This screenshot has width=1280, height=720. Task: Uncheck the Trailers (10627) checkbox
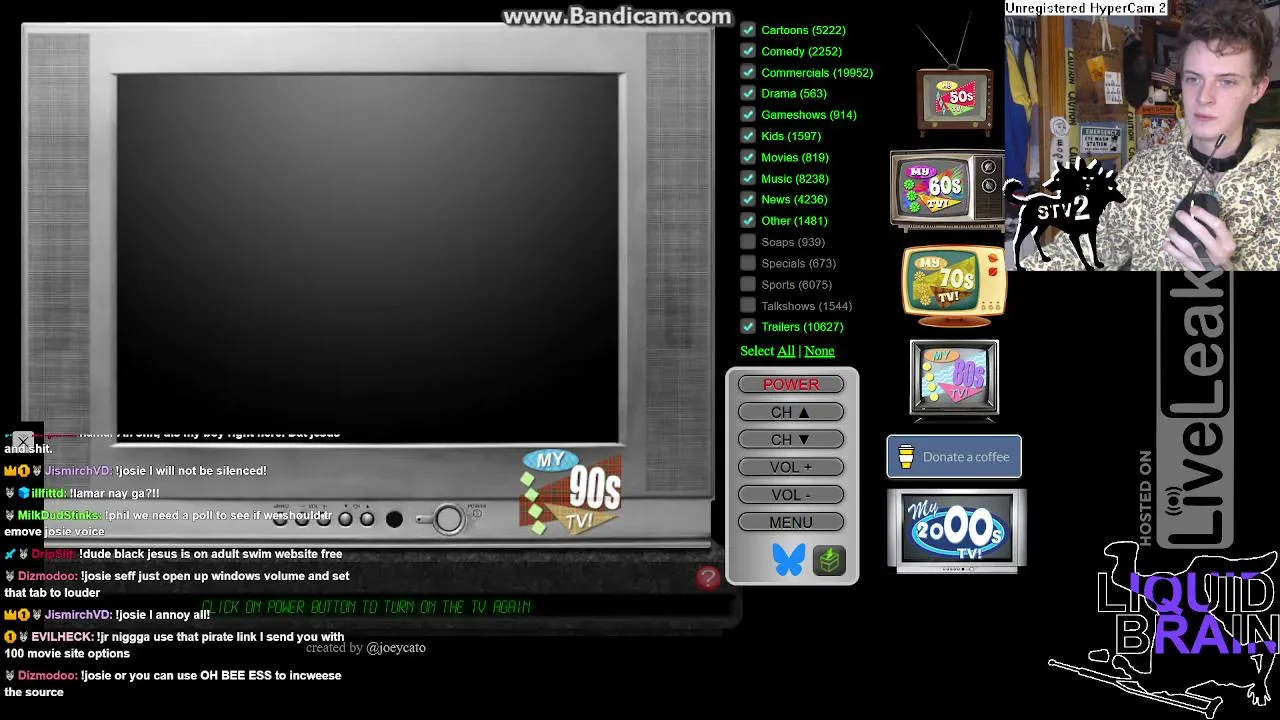click(748, 326)
